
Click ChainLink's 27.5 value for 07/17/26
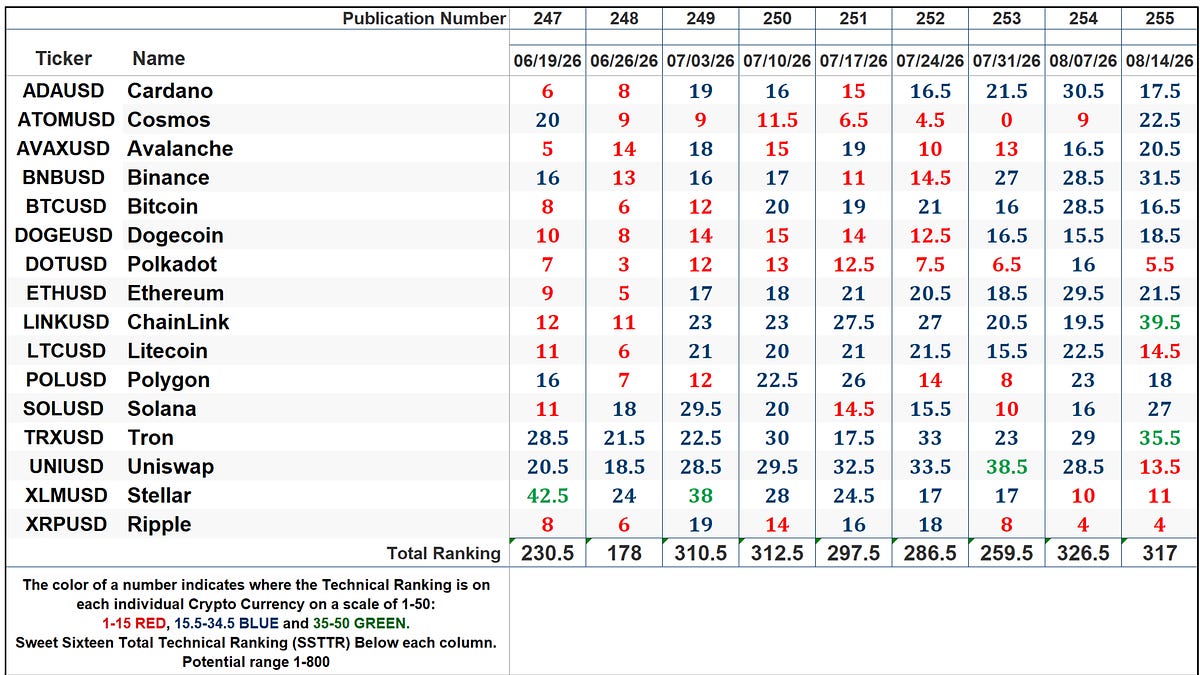(x=853, y=323)
